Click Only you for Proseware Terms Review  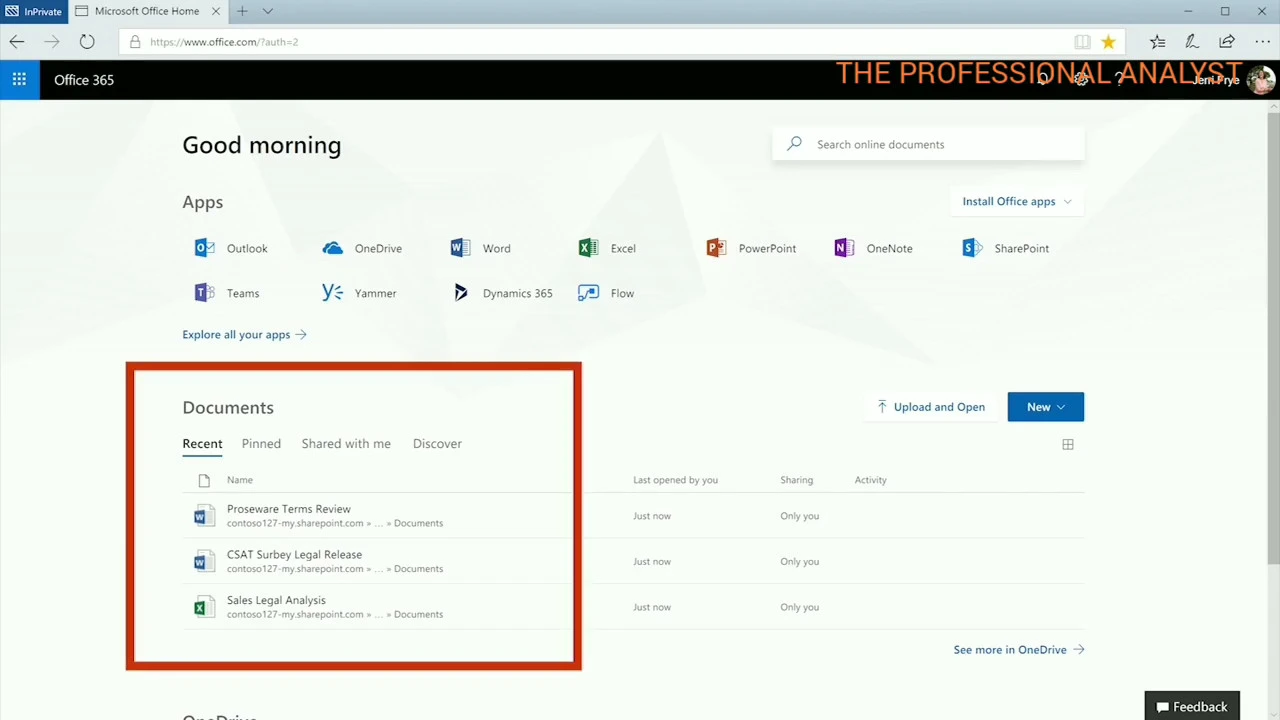coord(800,516)
